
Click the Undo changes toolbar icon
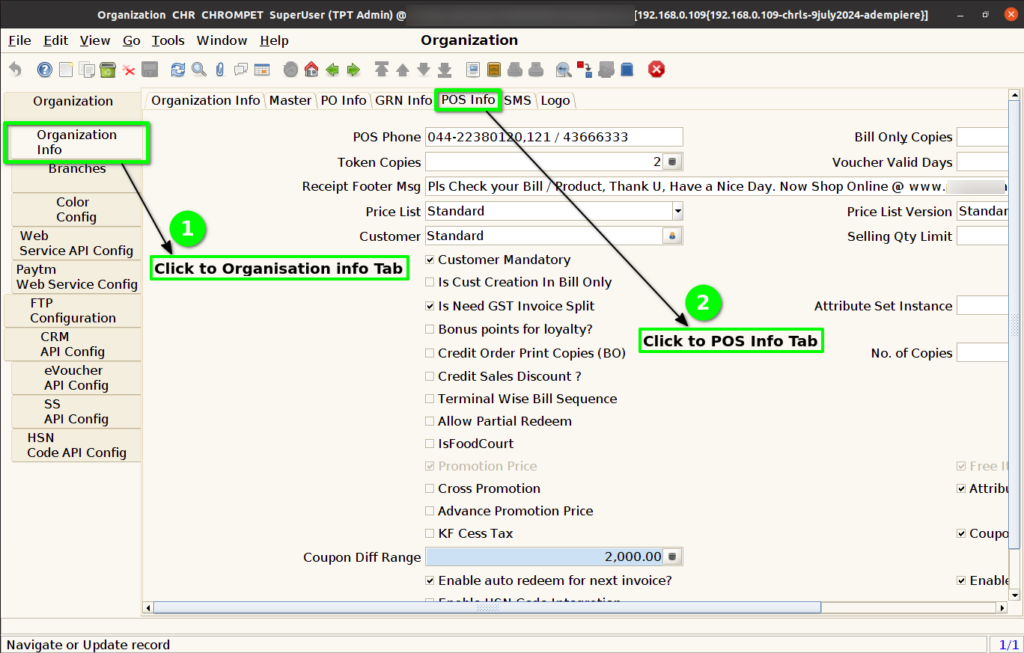click(16, 69)
